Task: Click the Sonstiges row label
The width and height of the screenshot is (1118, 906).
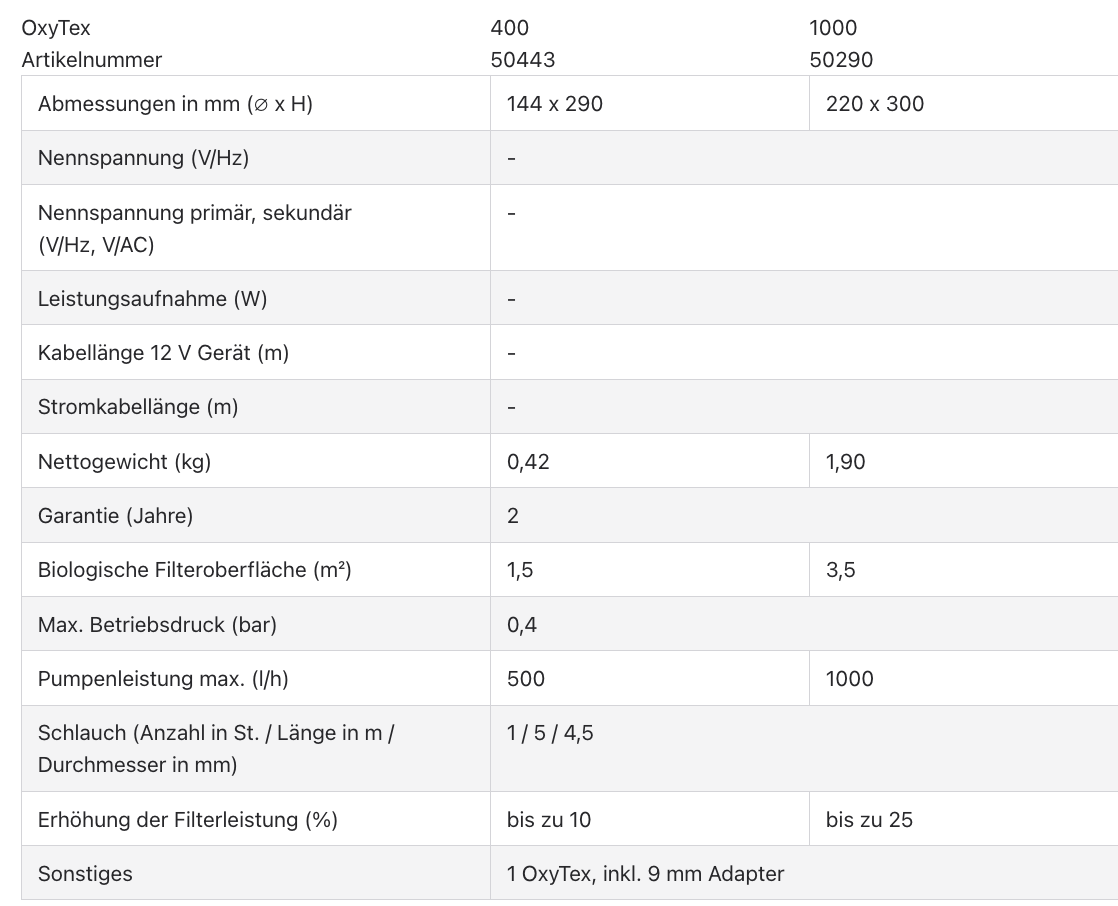Action: 85,874
